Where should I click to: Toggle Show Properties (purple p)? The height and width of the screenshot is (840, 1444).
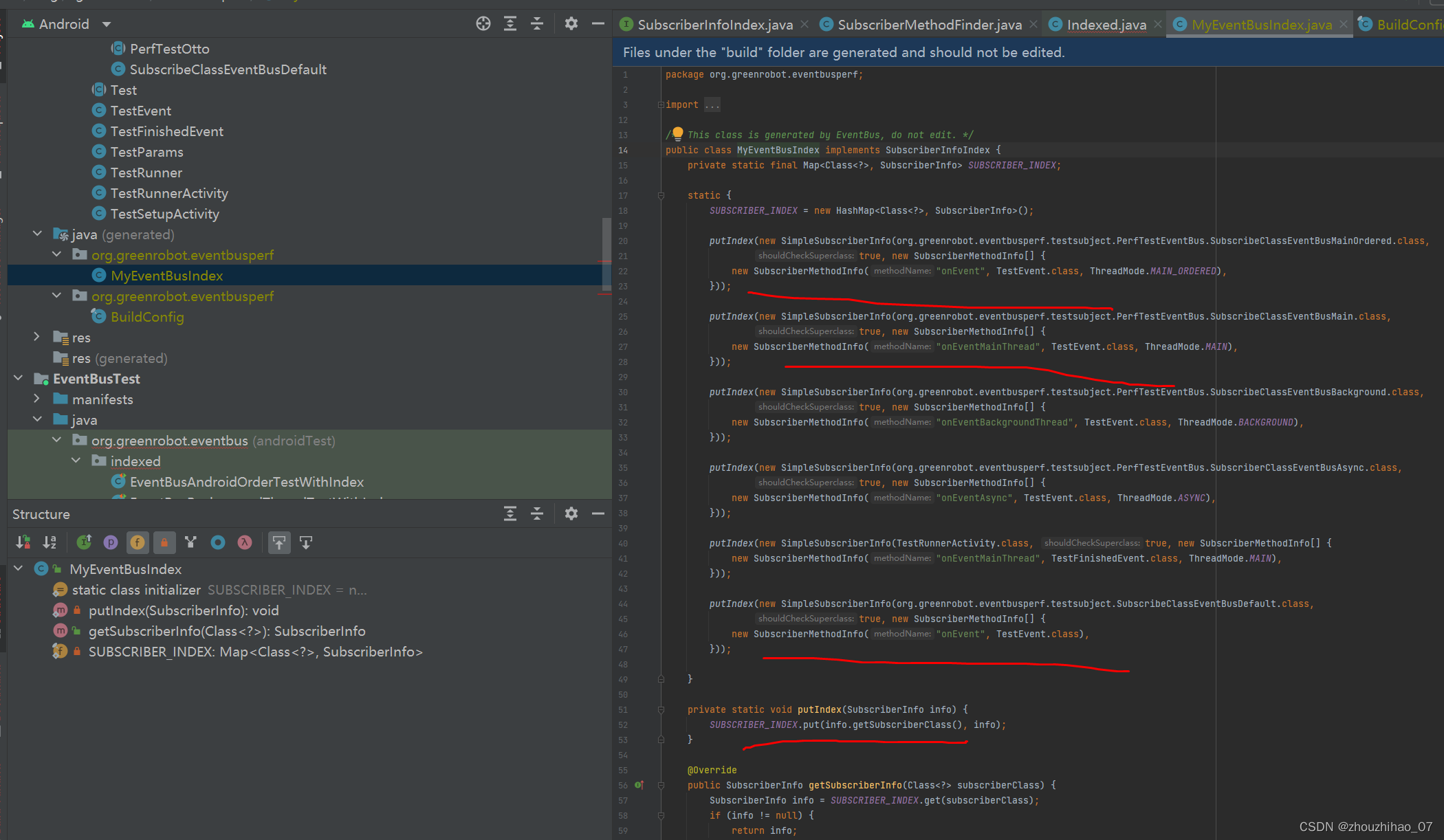coord(111,543)
